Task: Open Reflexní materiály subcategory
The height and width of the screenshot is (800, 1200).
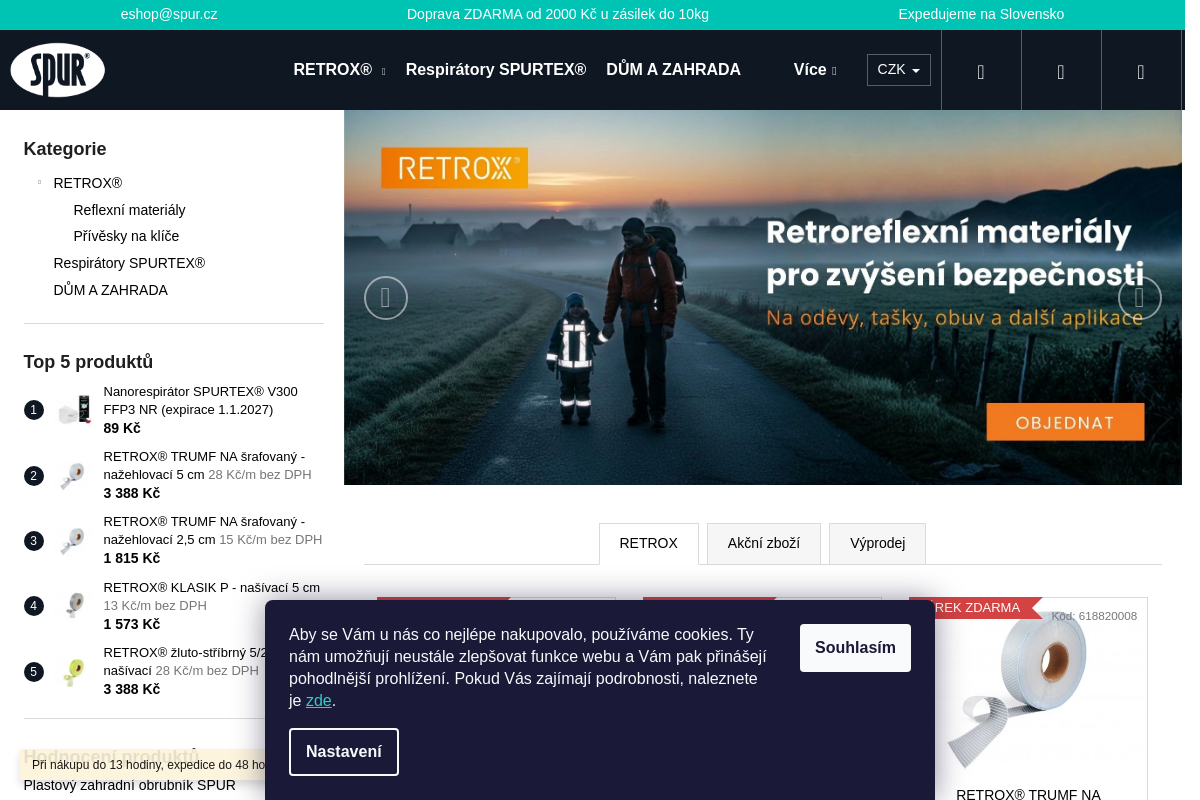Action: coord(130,210)
